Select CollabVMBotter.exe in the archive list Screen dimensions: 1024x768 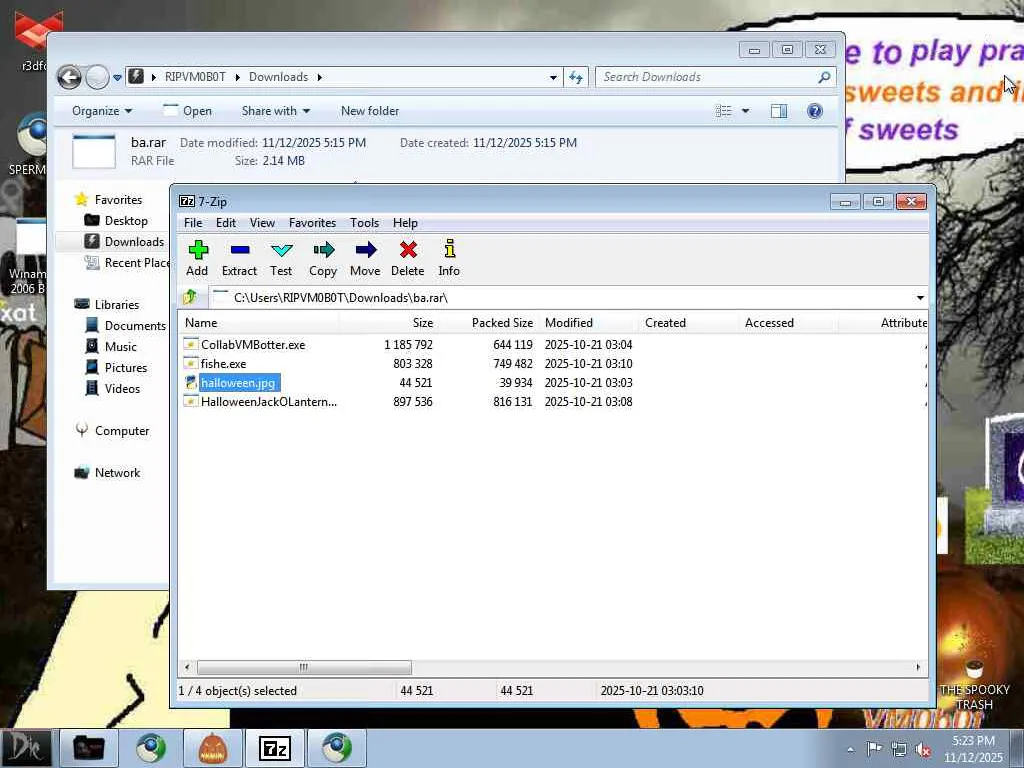point(253,344)
